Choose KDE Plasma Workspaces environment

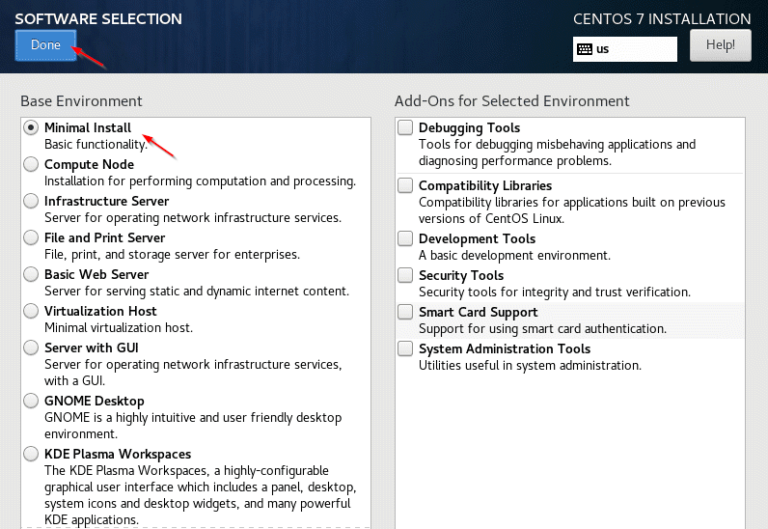coord(31,454)
